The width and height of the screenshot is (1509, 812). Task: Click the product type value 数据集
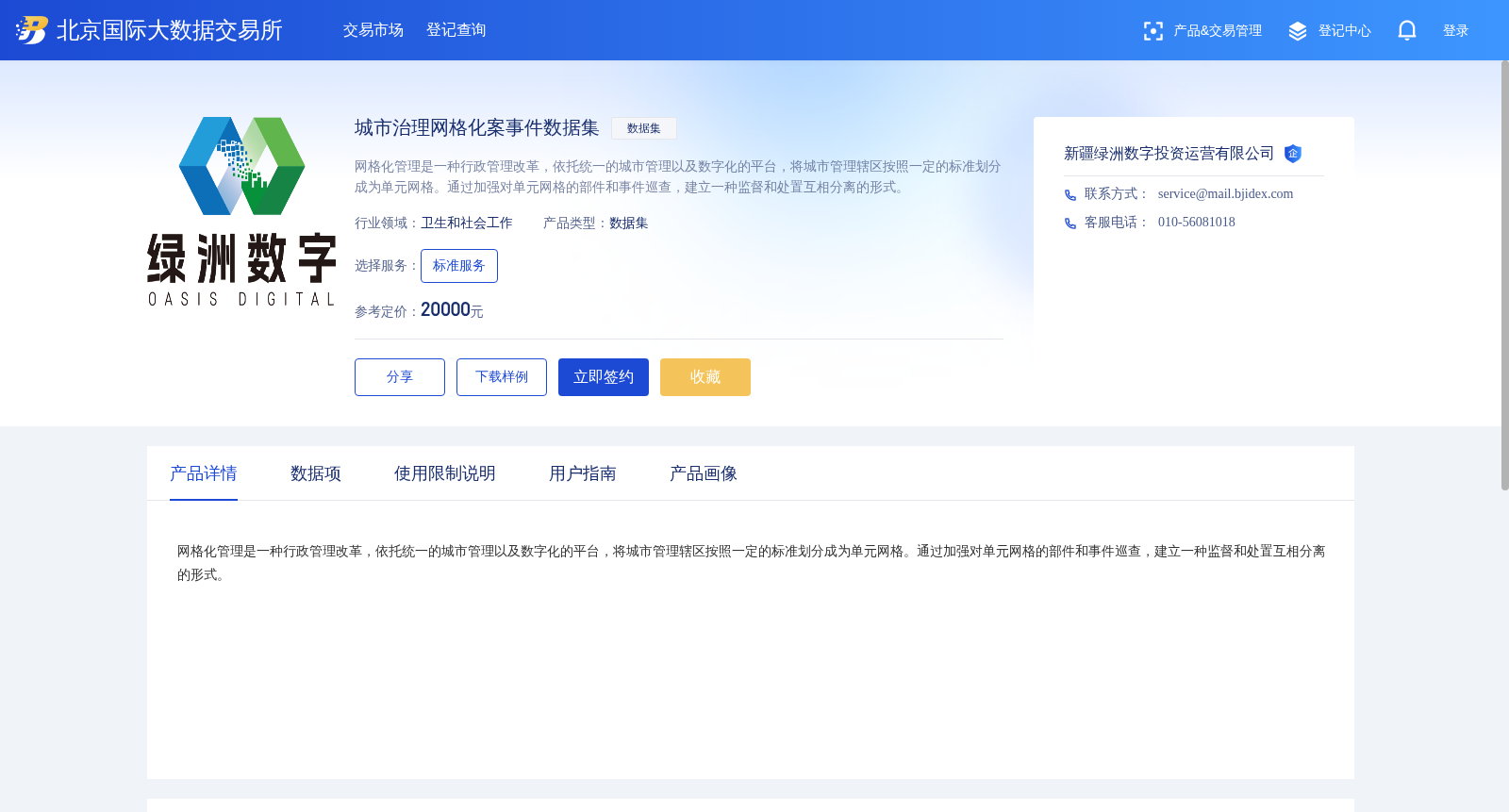[629, 224]
